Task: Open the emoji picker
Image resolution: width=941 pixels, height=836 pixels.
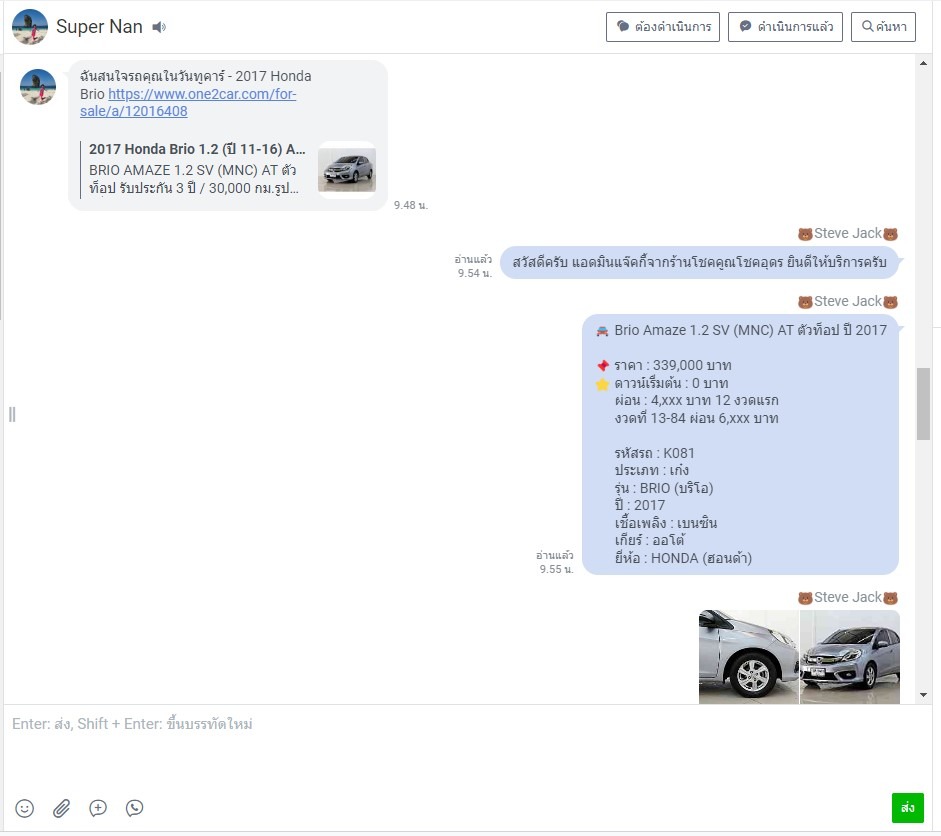Action: 25,808
